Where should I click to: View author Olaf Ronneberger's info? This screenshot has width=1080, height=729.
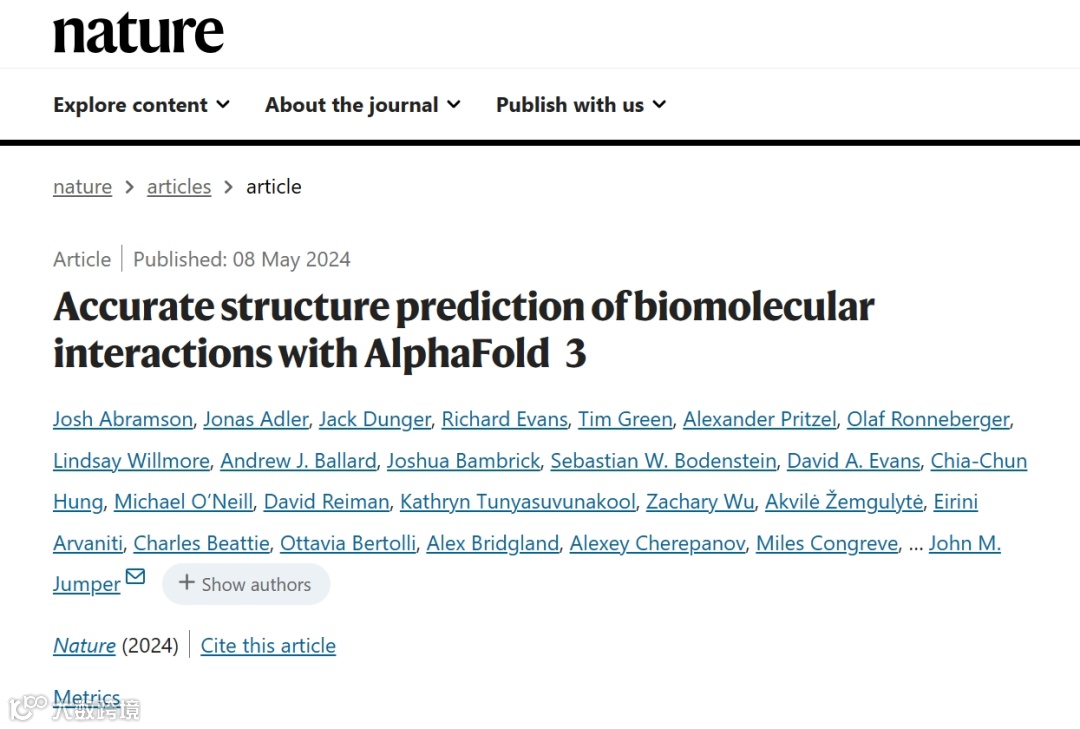(928, 419)
